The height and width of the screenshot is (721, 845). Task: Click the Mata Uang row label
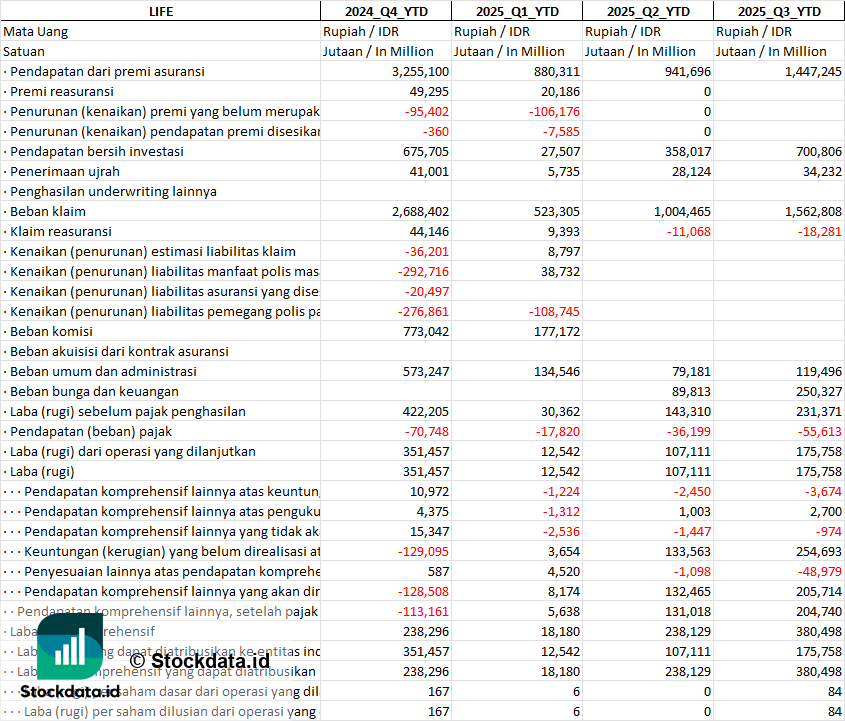tap(36, 31)
